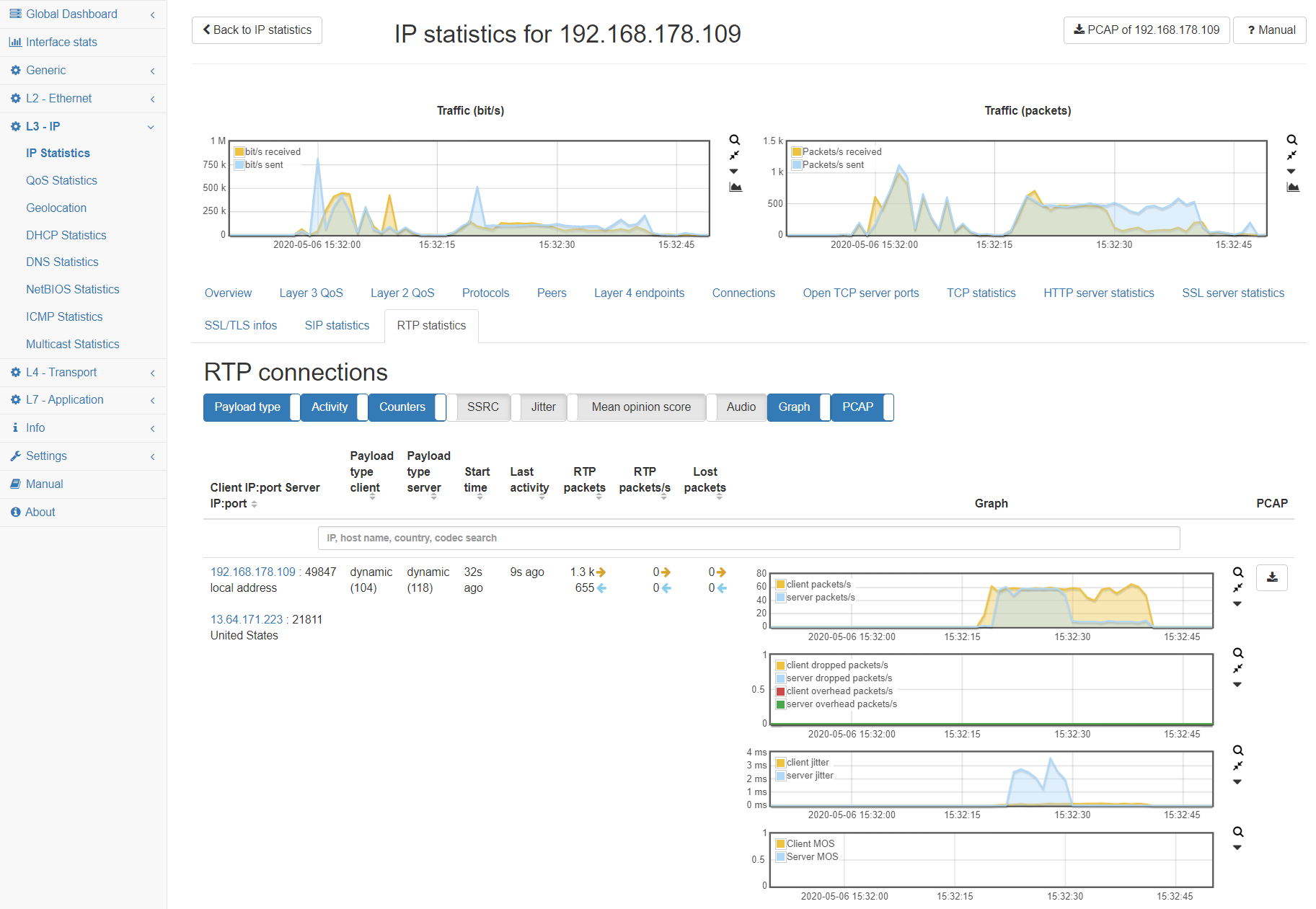Click shrink icon beside jitter graph
Image resolution: width=1316 pixels, height=909 pixels.
point(1238,766)
